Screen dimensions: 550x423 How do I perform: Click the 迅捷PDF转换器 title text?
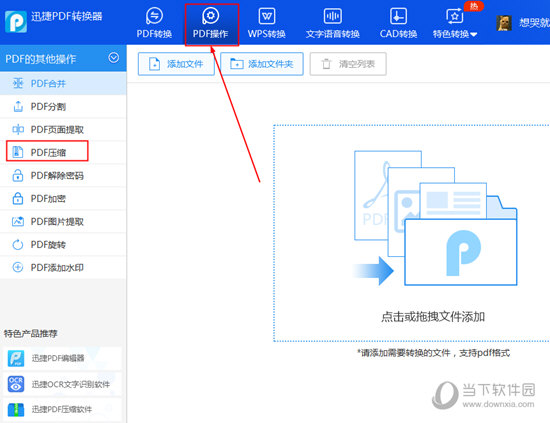click(67, 16)
